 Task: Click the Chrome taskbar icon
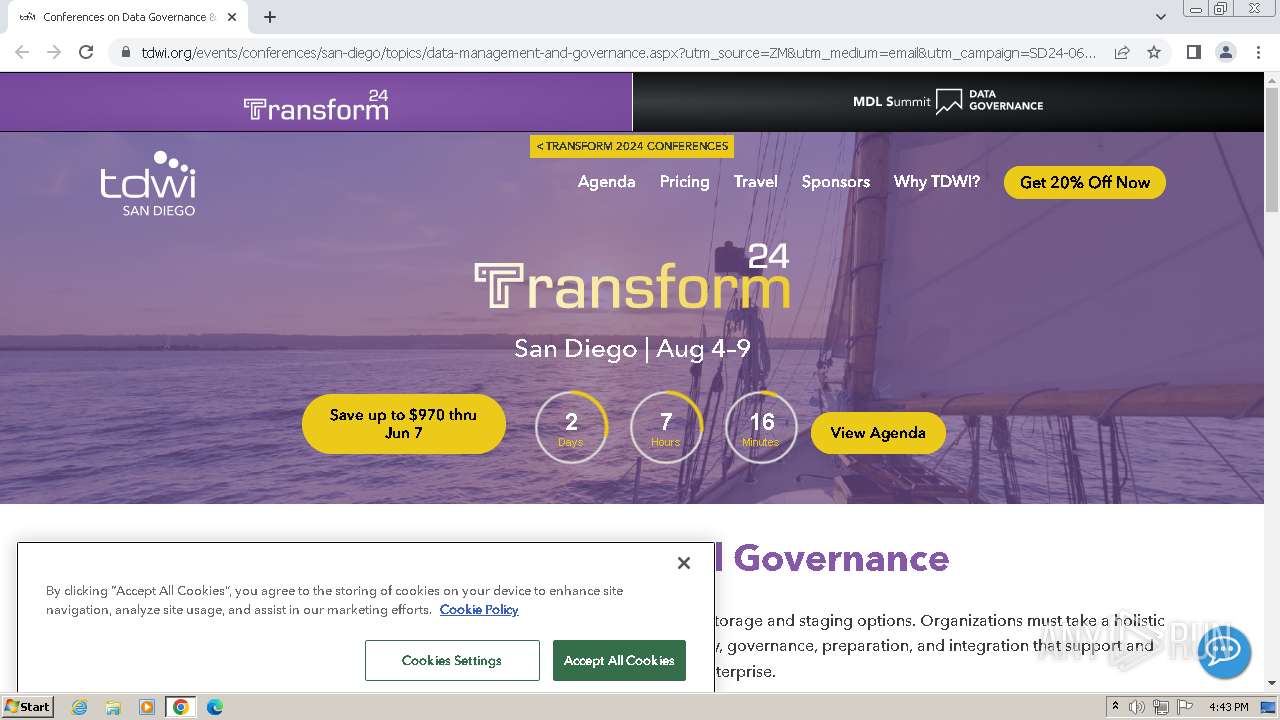tap(181, 707)
